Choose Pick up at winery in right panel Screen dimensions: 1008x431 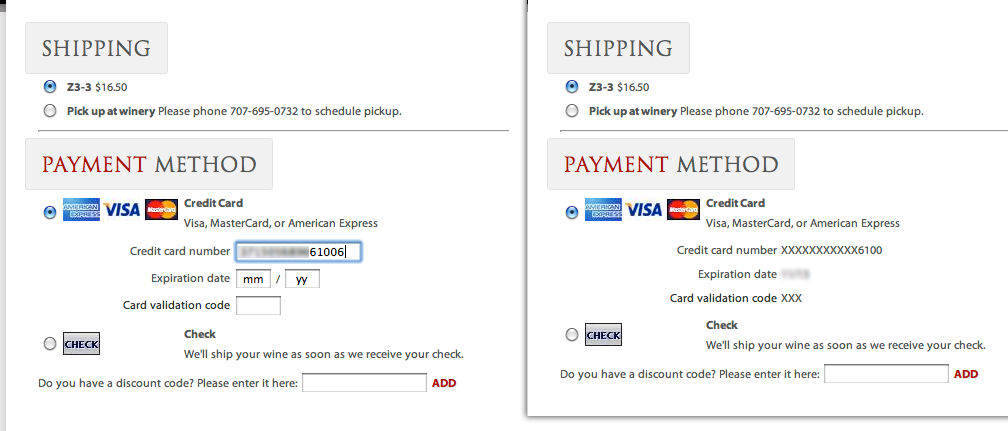click(x=572, y=111)
